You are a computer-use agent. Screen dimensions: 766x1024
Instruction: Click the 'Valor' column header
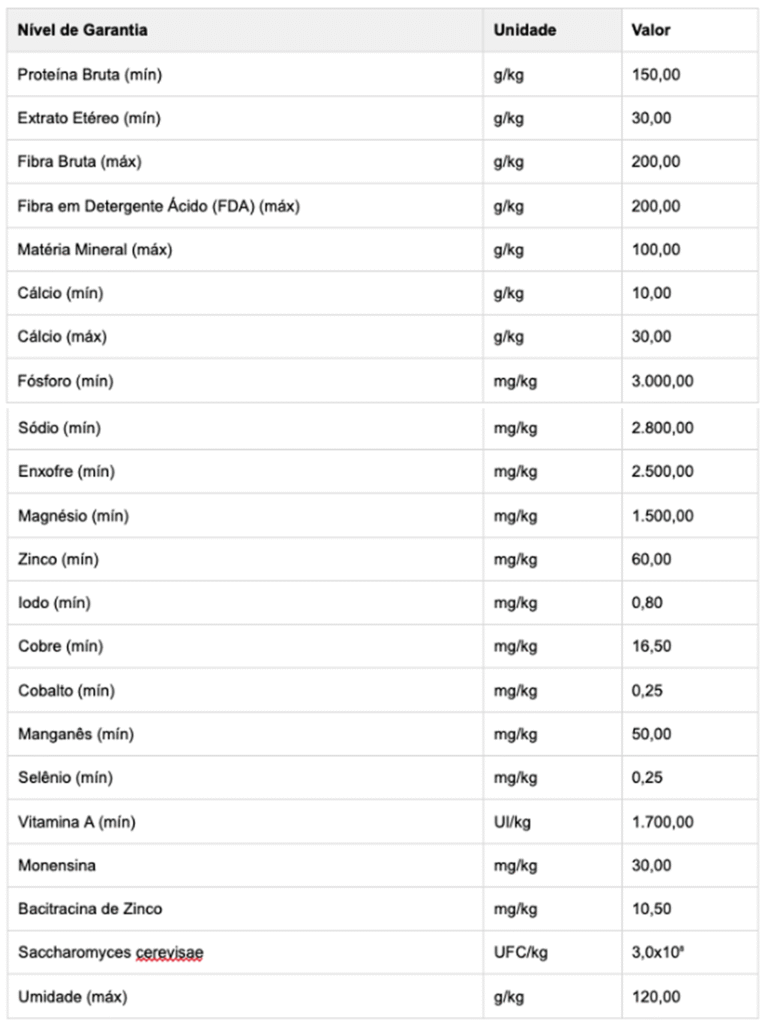[650, 30]
